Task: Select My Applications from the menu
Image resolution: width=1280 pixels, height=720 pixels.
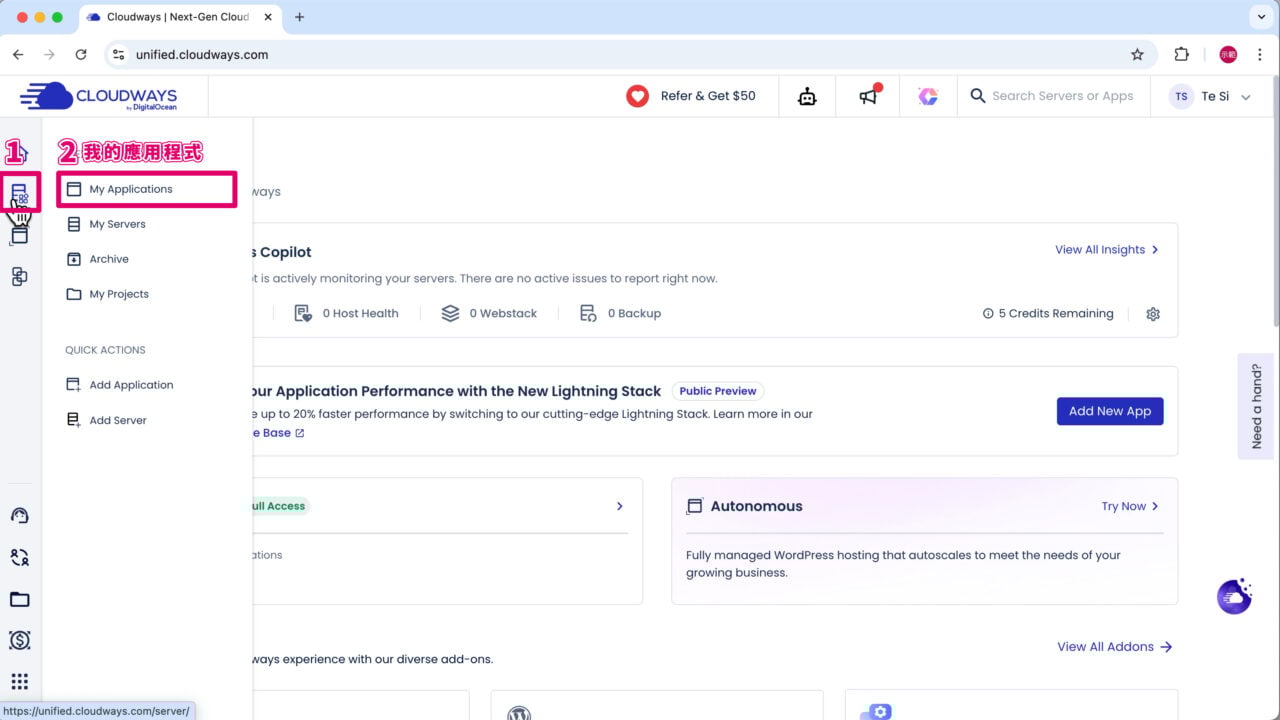Action: [131, 189]
